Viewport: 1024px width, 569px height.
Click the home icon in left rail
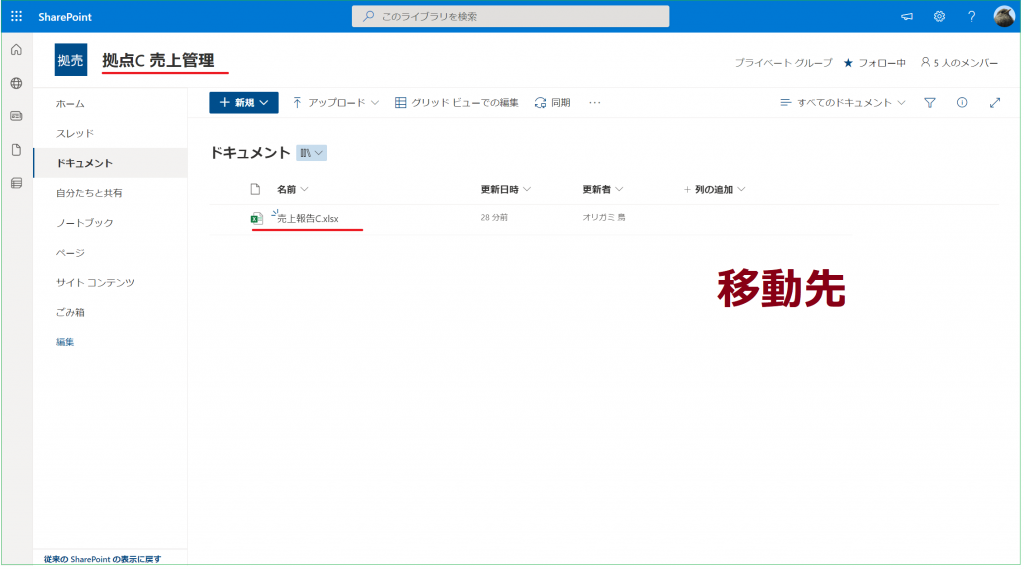(x=16, y=50)
